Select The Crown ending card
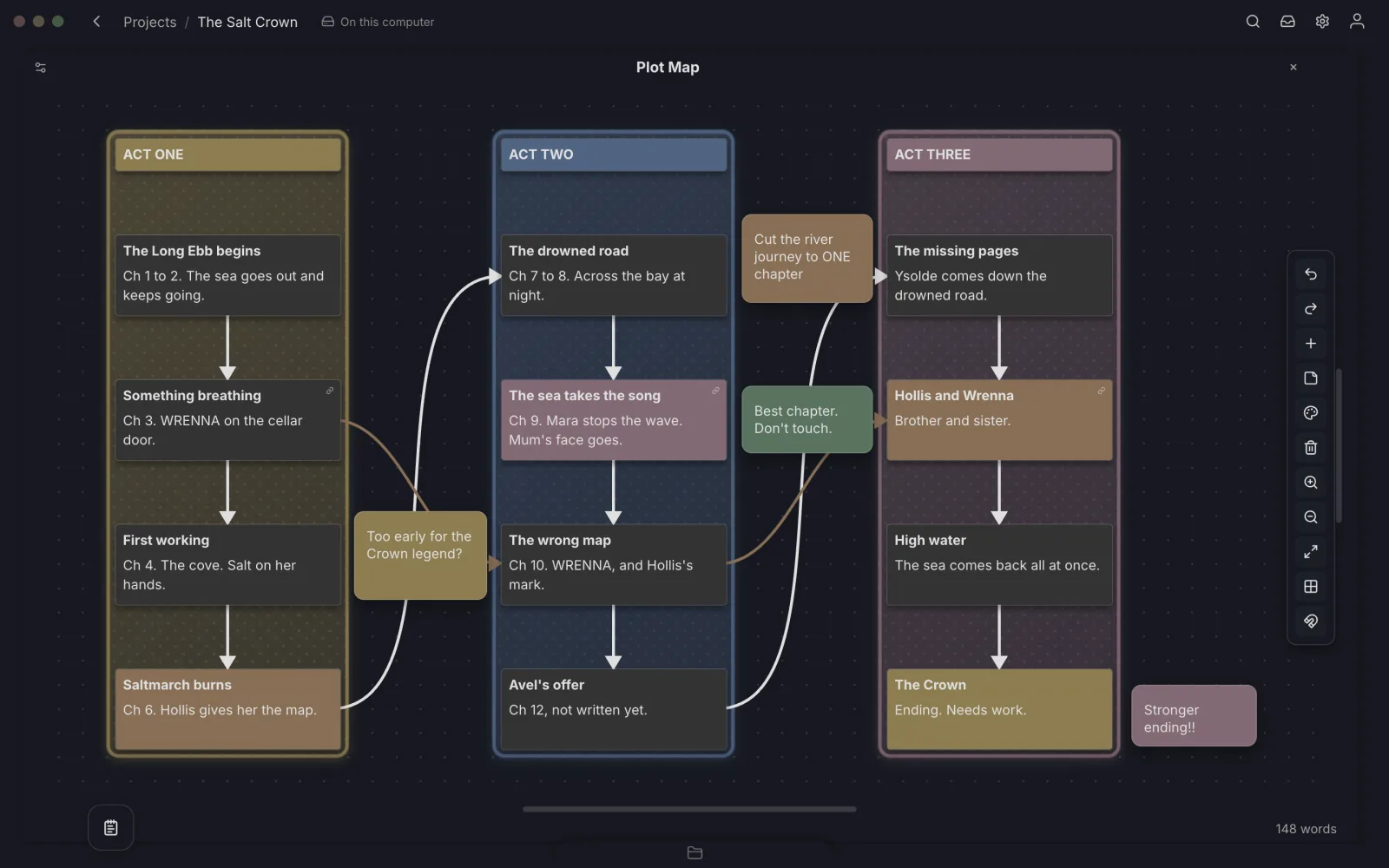 pos(999,709)
